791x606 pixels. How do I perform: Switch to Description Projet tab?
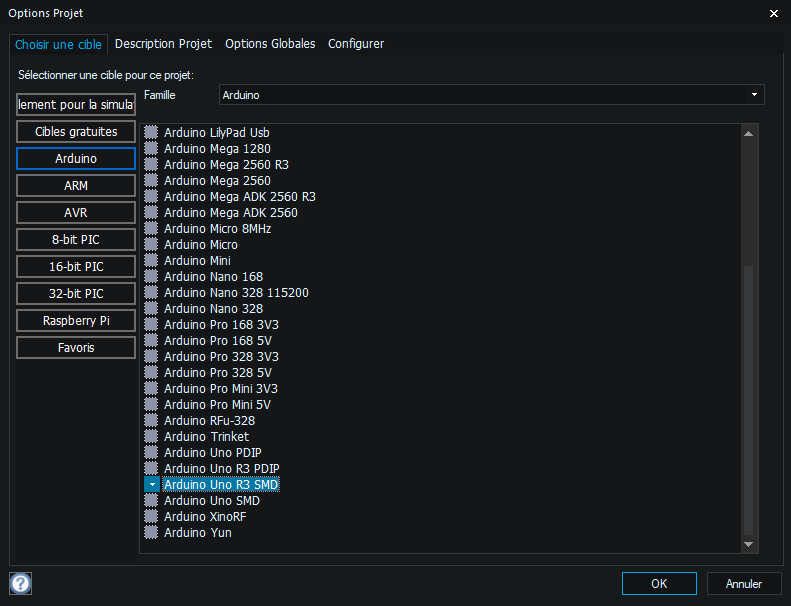click(x=163, y=44)
